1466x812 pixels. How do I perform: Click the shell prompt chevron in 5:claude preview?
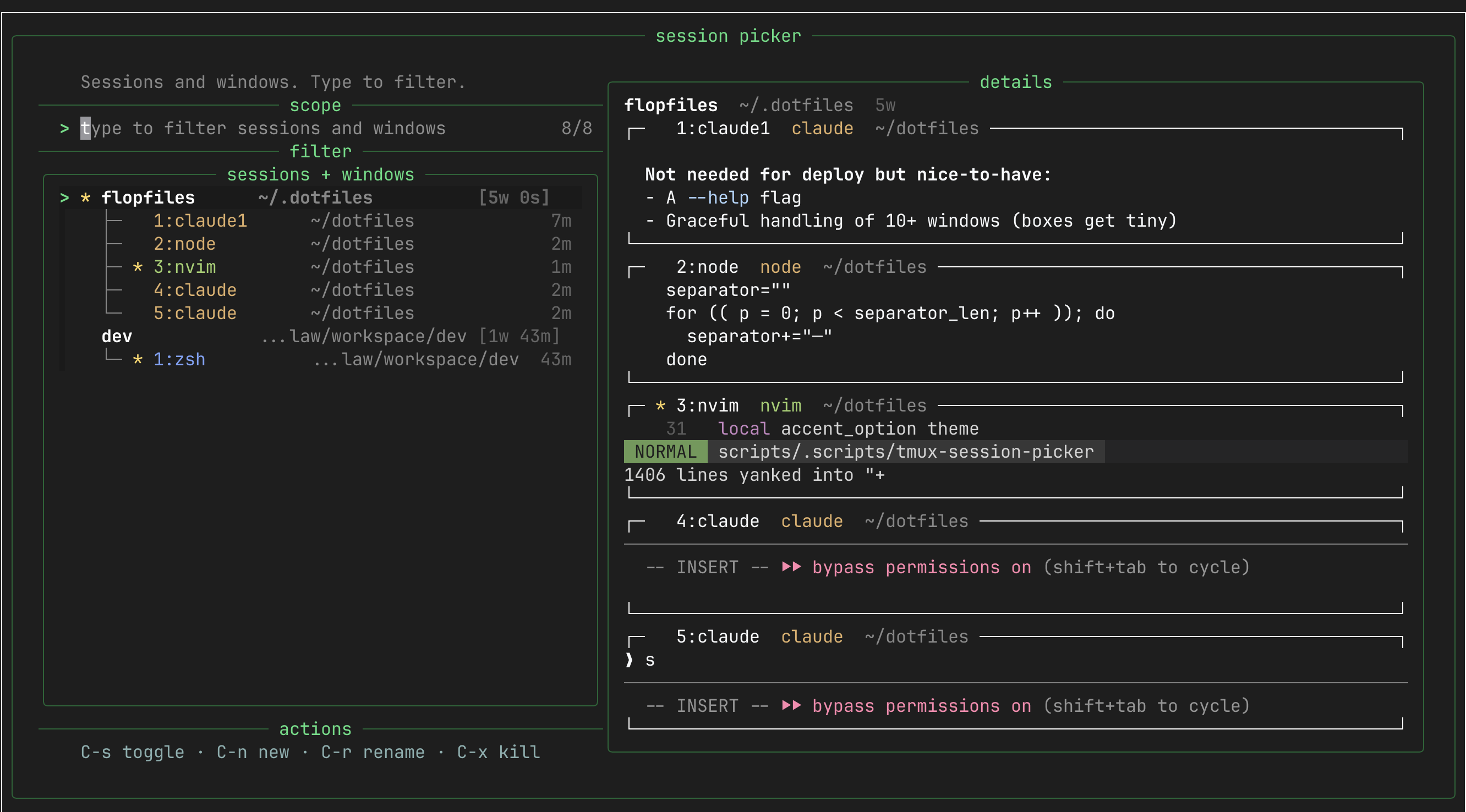(629, 660)
